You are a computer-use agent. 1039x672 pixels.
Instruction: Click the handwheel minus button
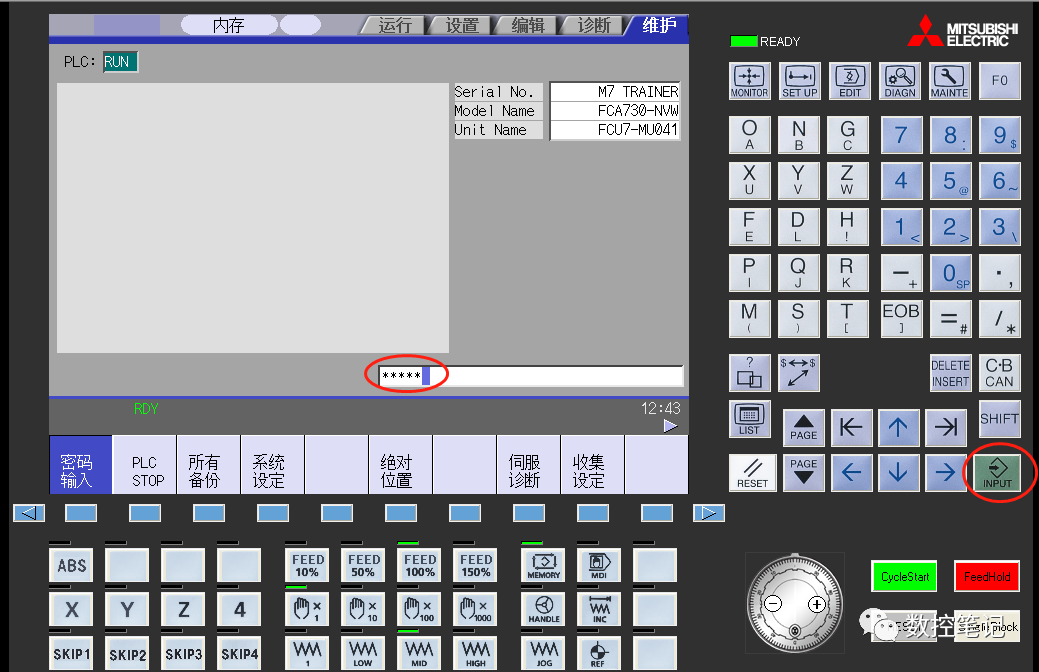click(x=773, y=604)
